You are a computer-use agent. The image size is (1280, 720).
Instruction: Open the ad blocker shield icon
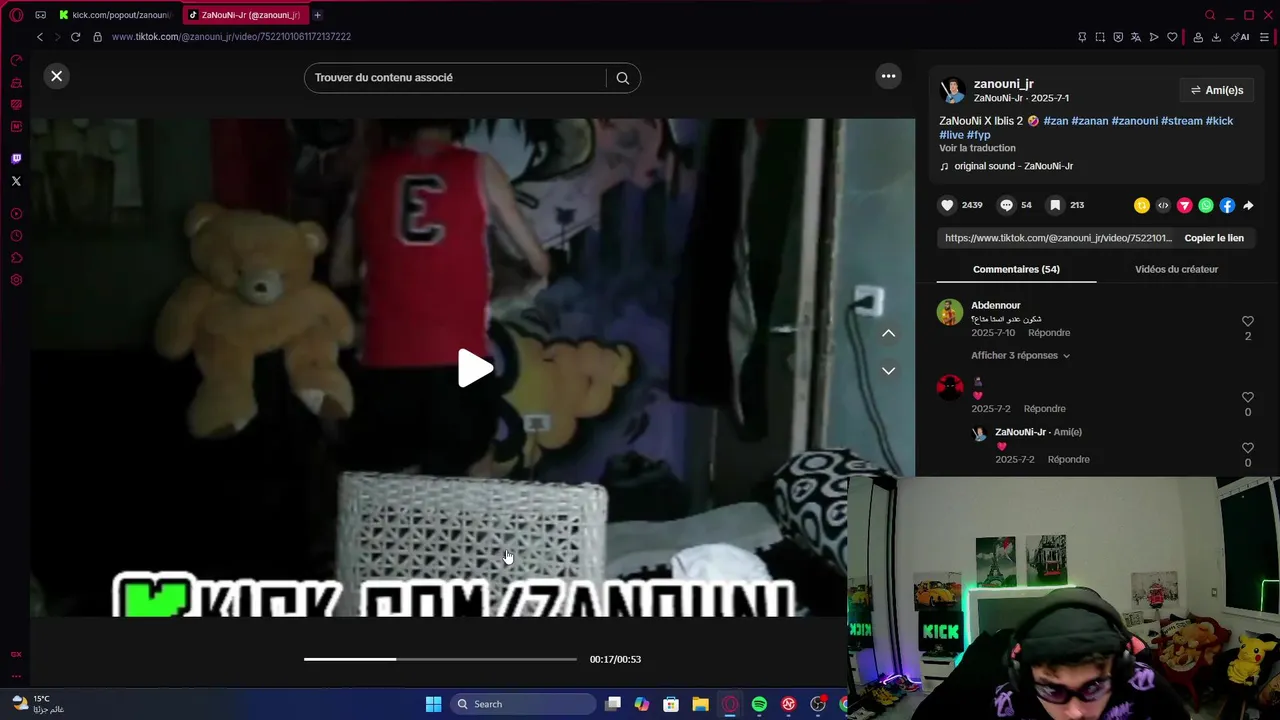tap(1118, 37)
